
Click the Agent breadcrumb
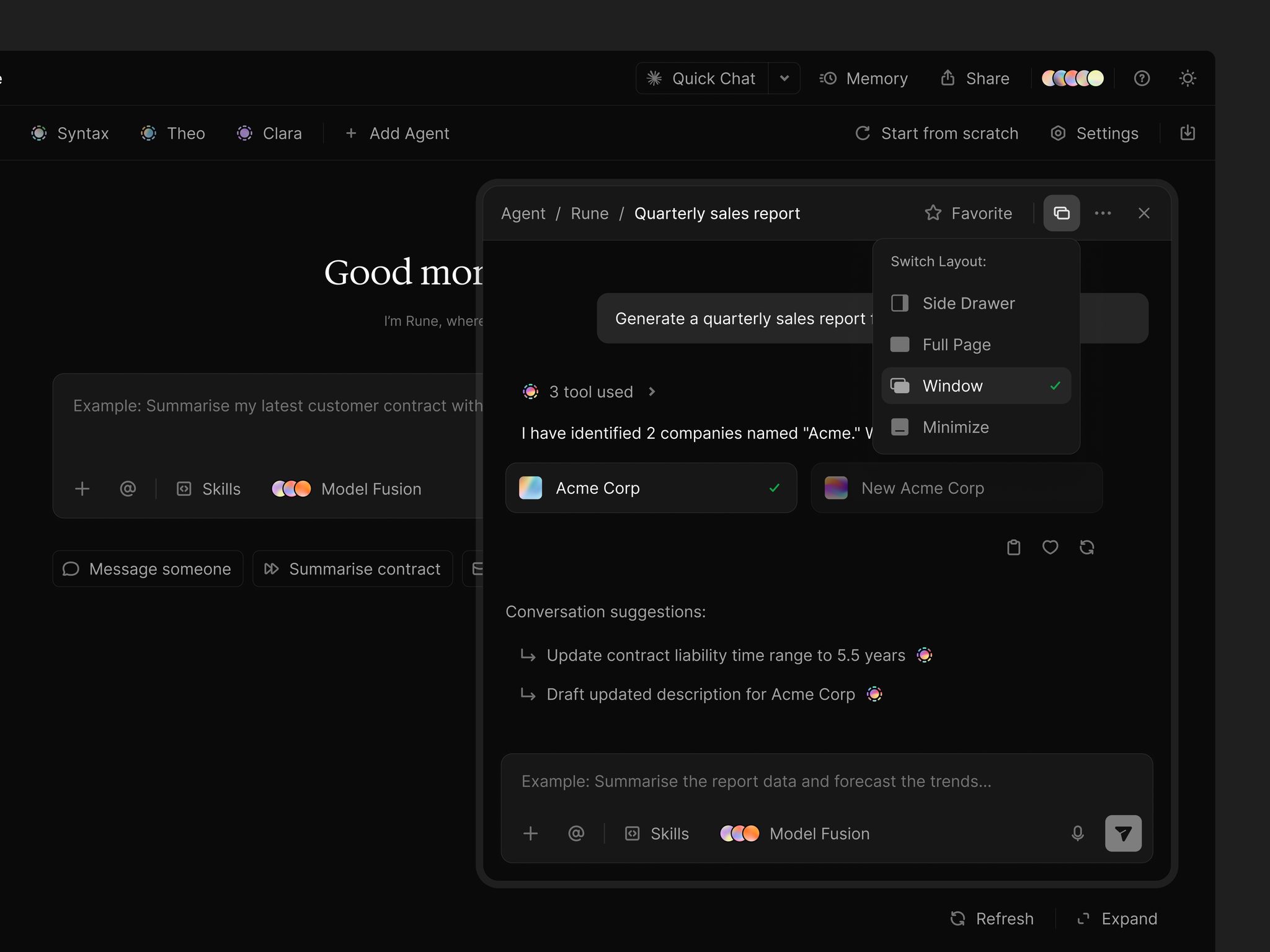523,213
